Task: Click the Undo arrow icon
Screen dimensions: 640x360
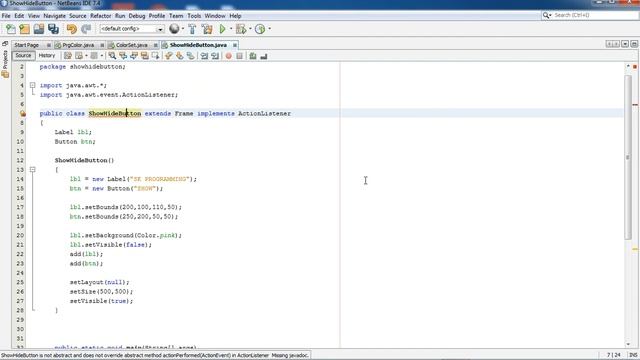Action: (x=72, y=29)
